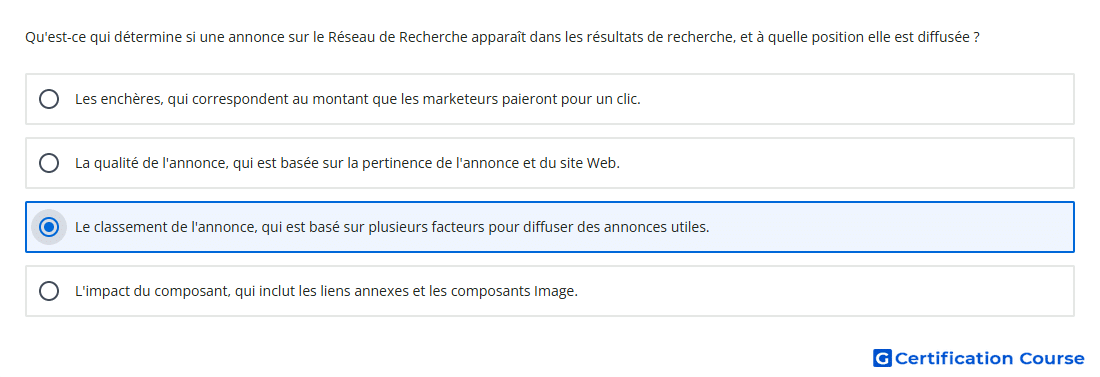This screenshot has width=1100, height=377.
Task: Select the radio button for "Les enchères"
Action: [49, 99]
